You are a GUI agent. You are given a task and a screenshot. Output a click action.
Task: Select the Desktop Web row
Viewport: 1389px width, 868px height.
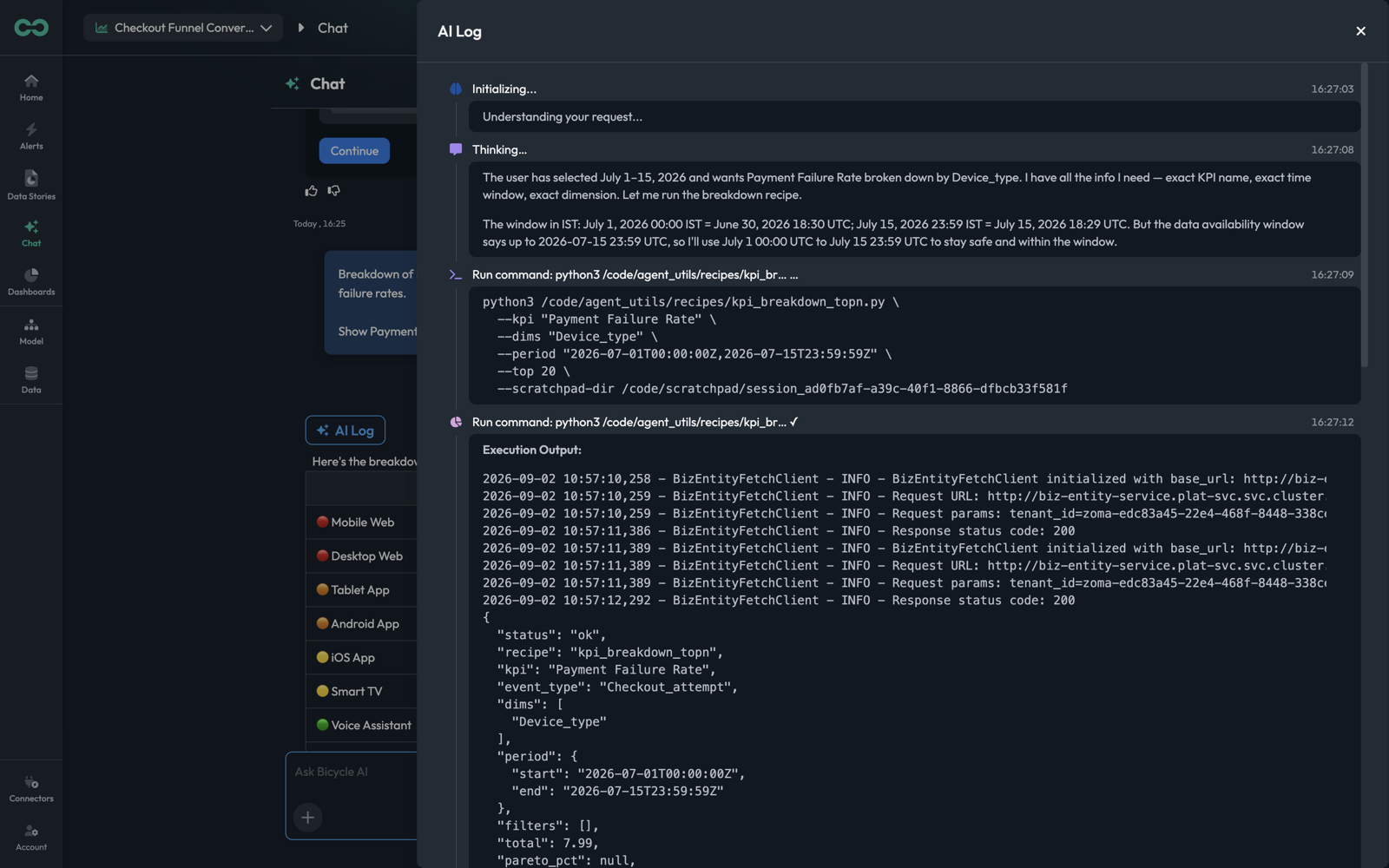pos(361,556)
